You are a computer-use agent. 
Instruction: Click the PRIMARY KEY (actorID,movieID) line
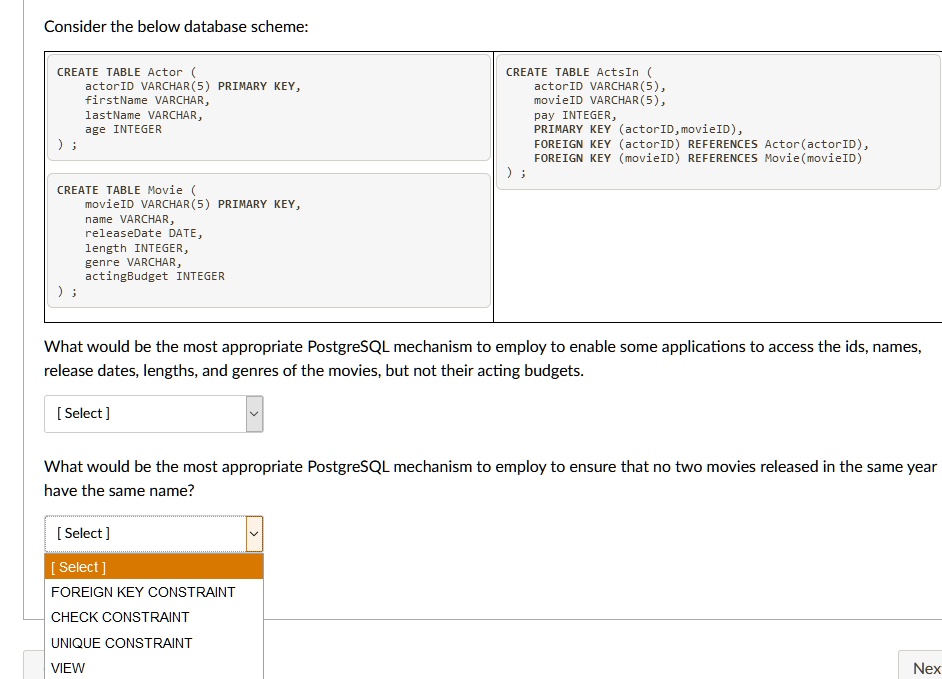[638, 130]
